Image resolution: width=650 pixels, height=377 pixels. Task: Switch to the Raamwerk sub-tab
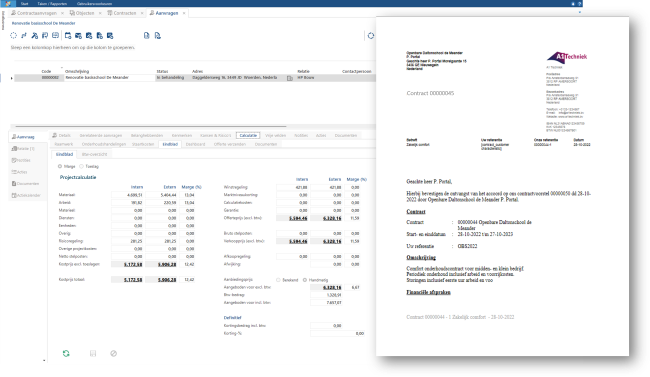pyautogui.click(x=63, y=144)
